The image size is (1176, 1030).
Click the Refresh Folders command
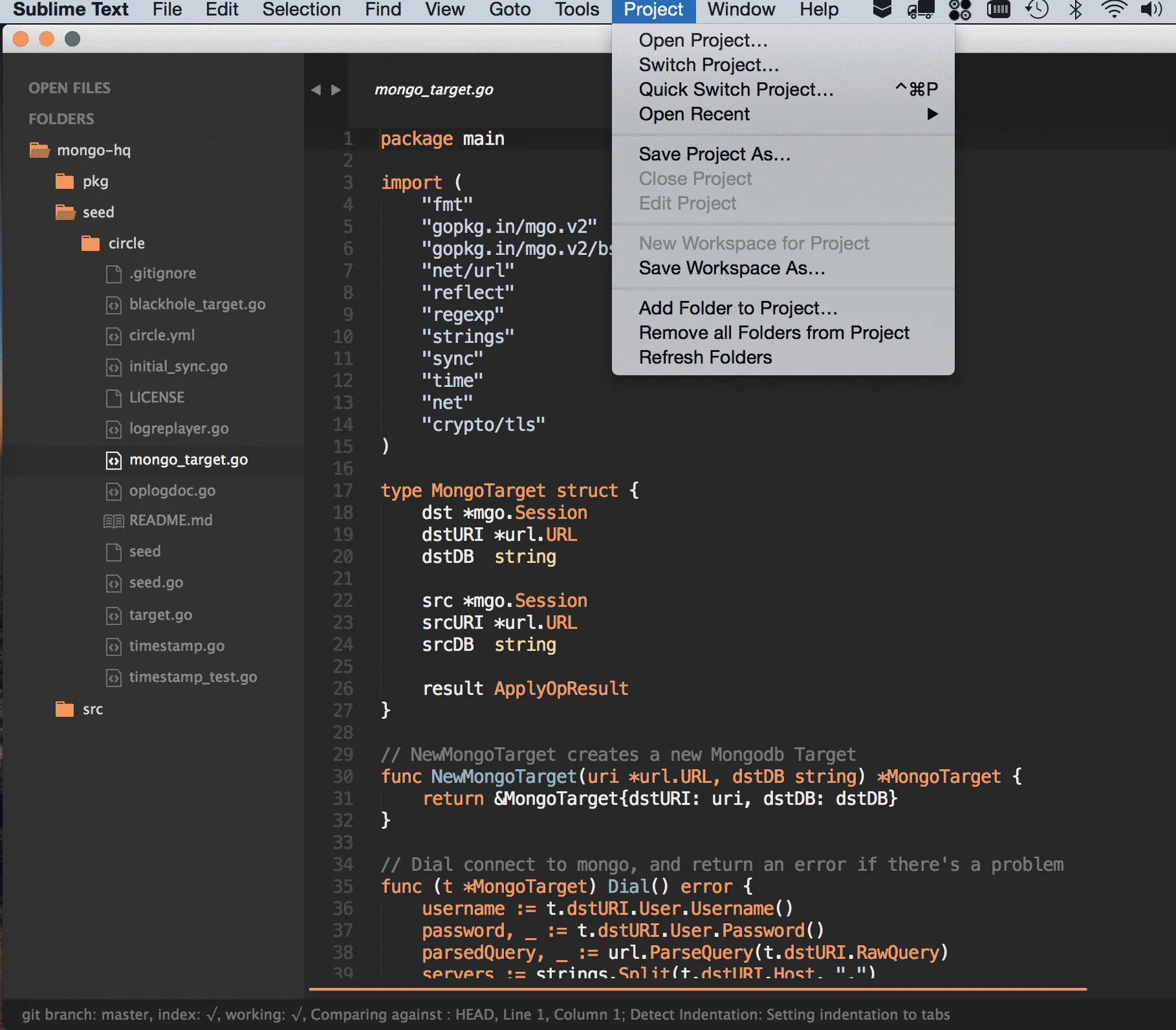(704, 356)
